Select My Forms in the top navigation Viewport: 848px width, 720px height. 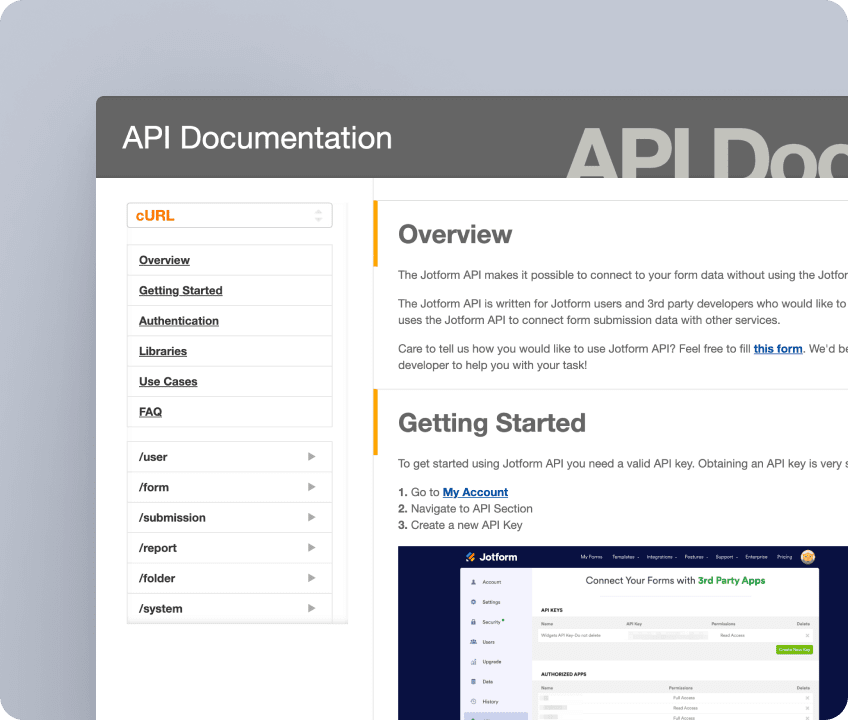pos(590,555)
